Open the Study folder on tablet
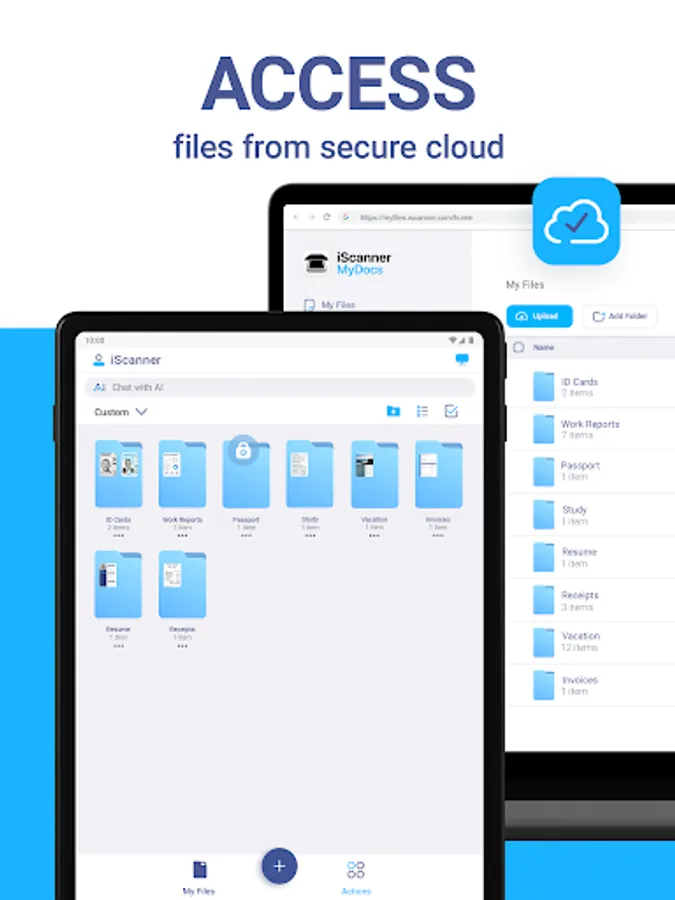675x900 pixels. [x=310, y=474]
